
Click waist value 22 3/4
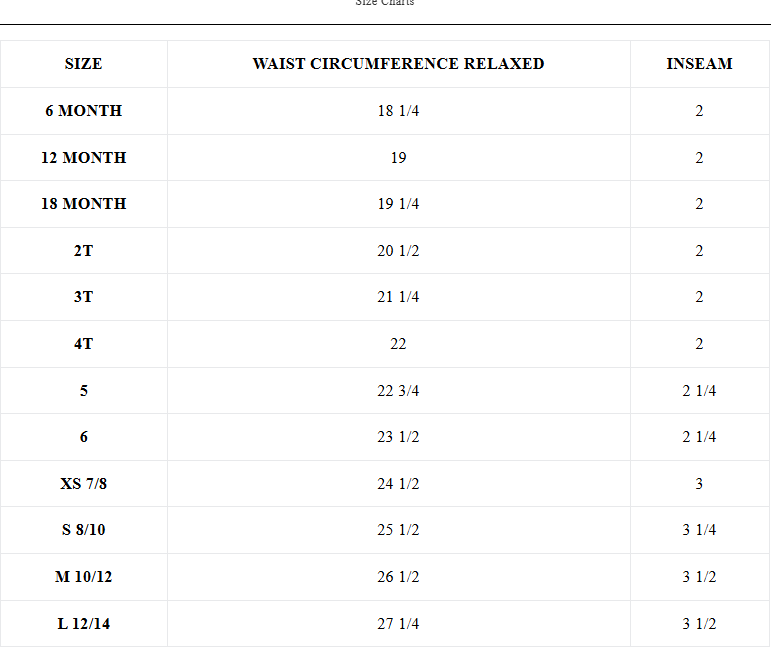click(398, 391)
